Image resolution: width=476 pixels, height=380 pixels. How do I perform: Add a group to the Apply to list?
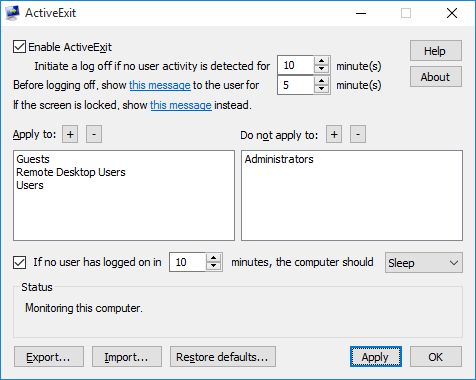70,134
